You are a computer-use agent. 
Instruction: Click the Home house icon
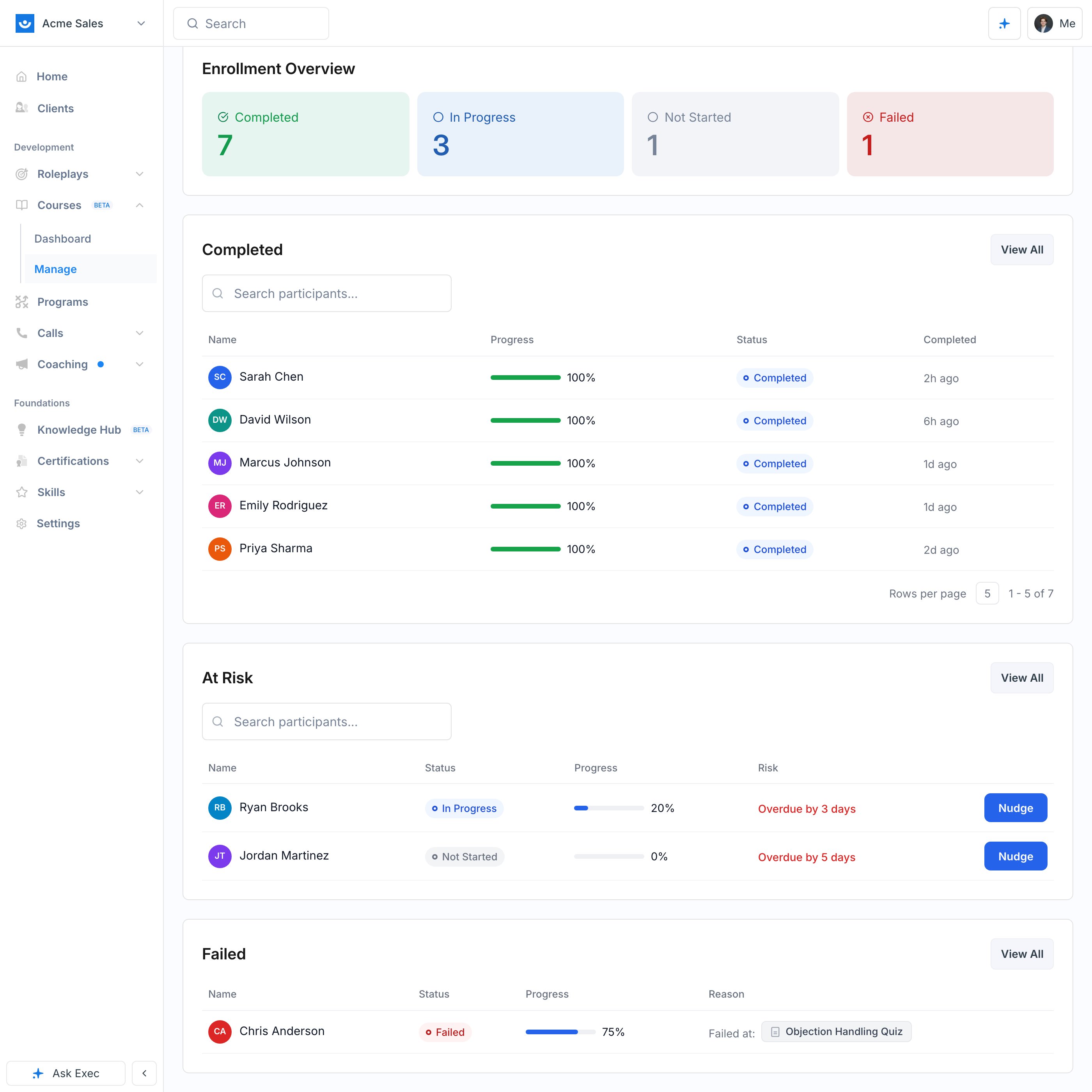point(21,76)
